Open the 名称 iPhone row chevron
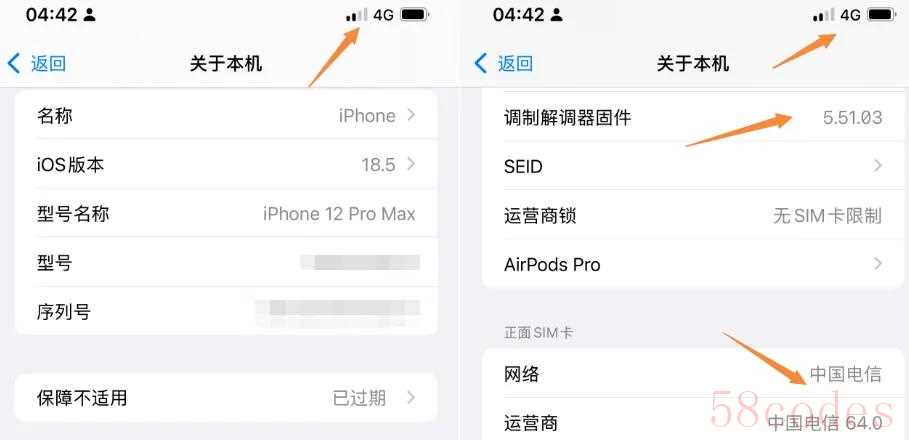909x440 pixels. pos(411,115)
